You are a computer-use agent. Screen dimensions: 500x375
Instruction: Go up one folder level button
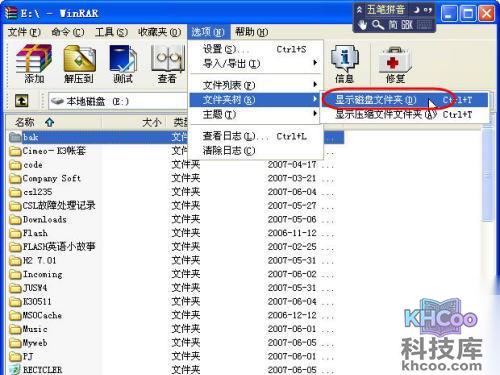(22, 100)
